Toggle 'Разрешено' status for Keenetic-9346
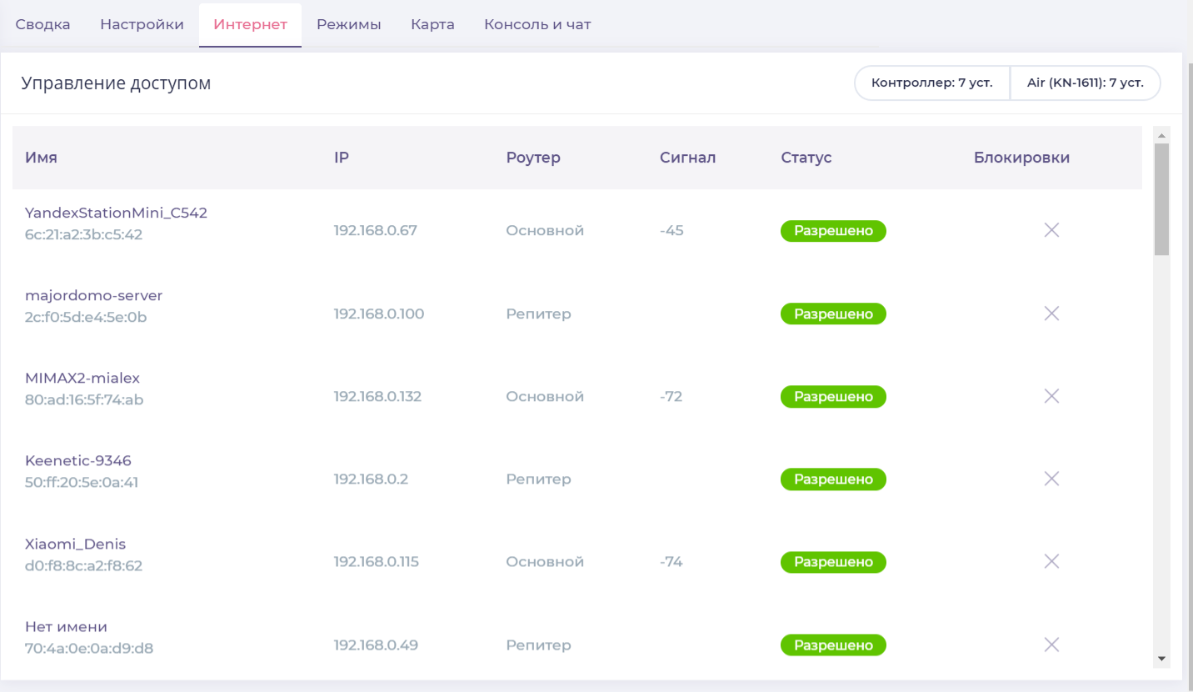The height and width of the screenshot is (692, 1193). (833, 480)
